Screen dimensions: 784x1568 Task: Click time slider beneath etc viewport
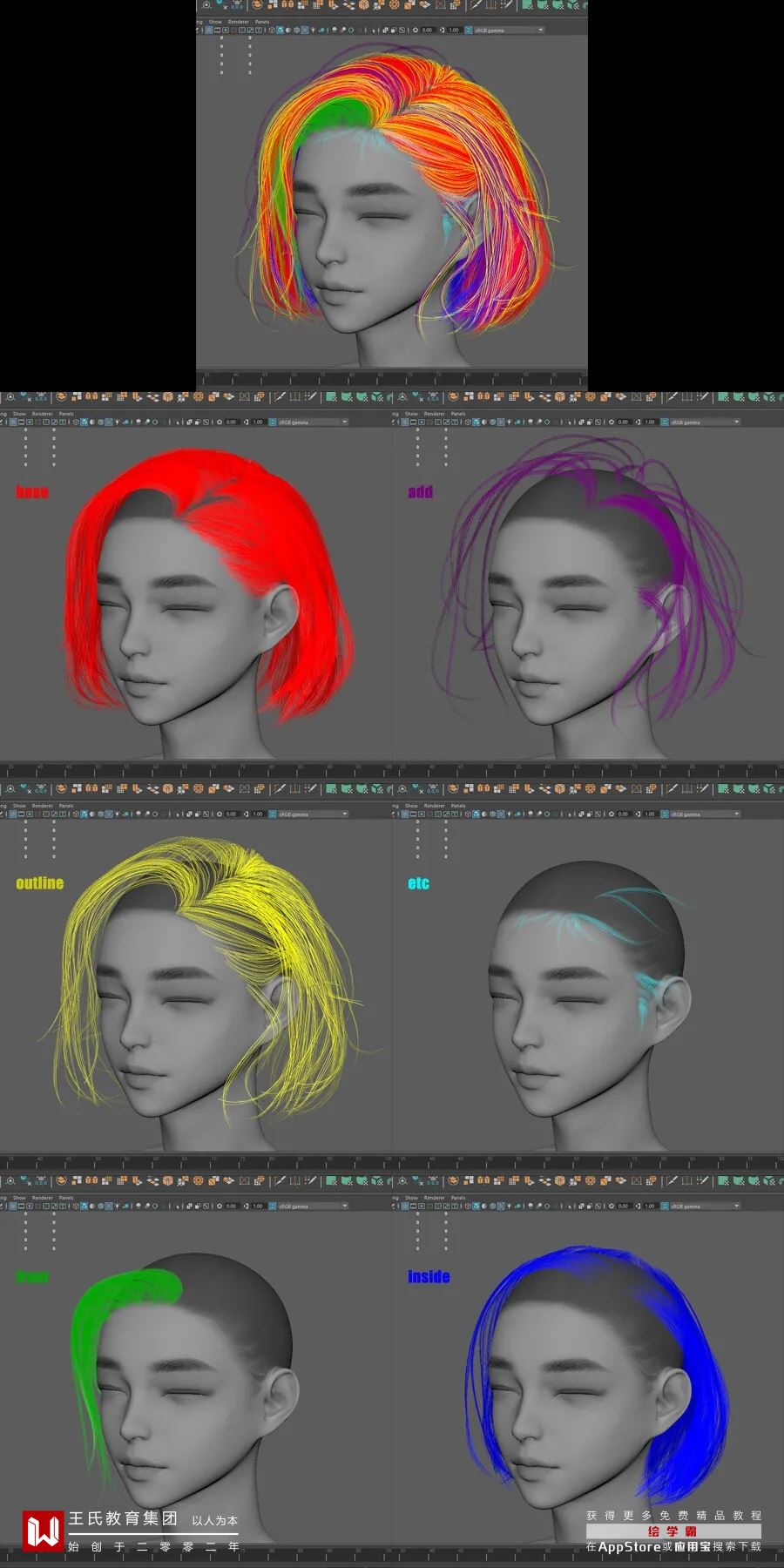(x=588, y=1163)
